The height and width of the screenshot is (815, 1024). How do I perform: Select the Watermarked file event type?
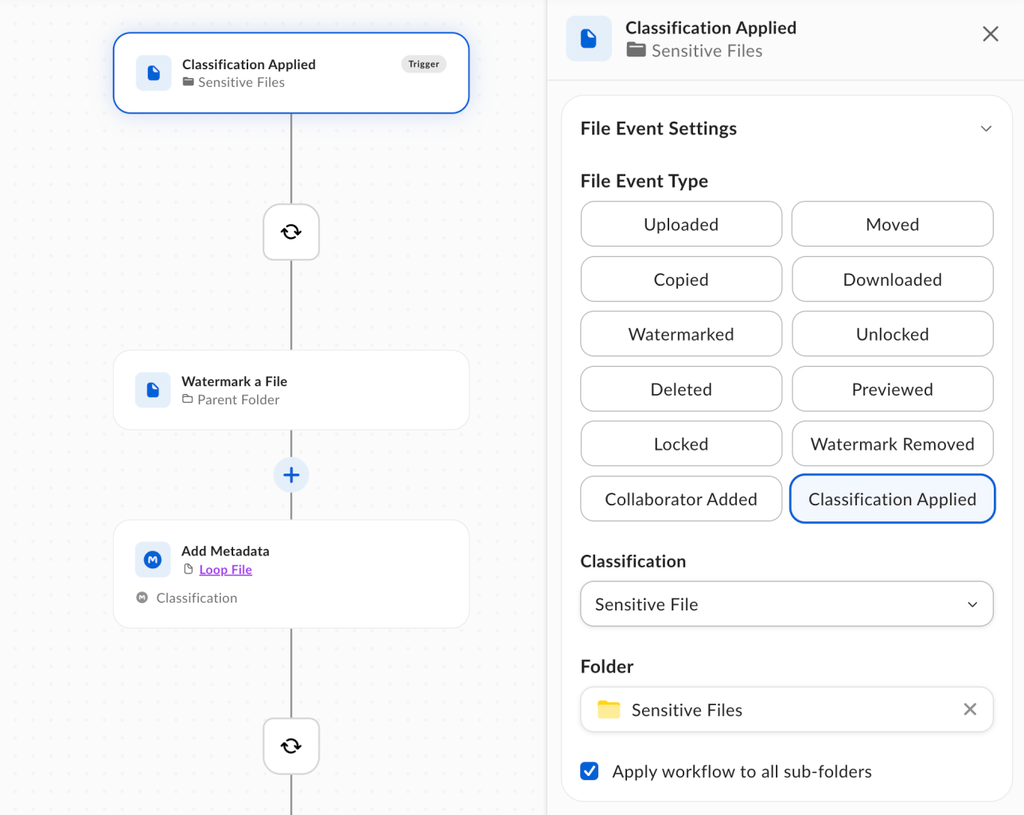(681, 334)
